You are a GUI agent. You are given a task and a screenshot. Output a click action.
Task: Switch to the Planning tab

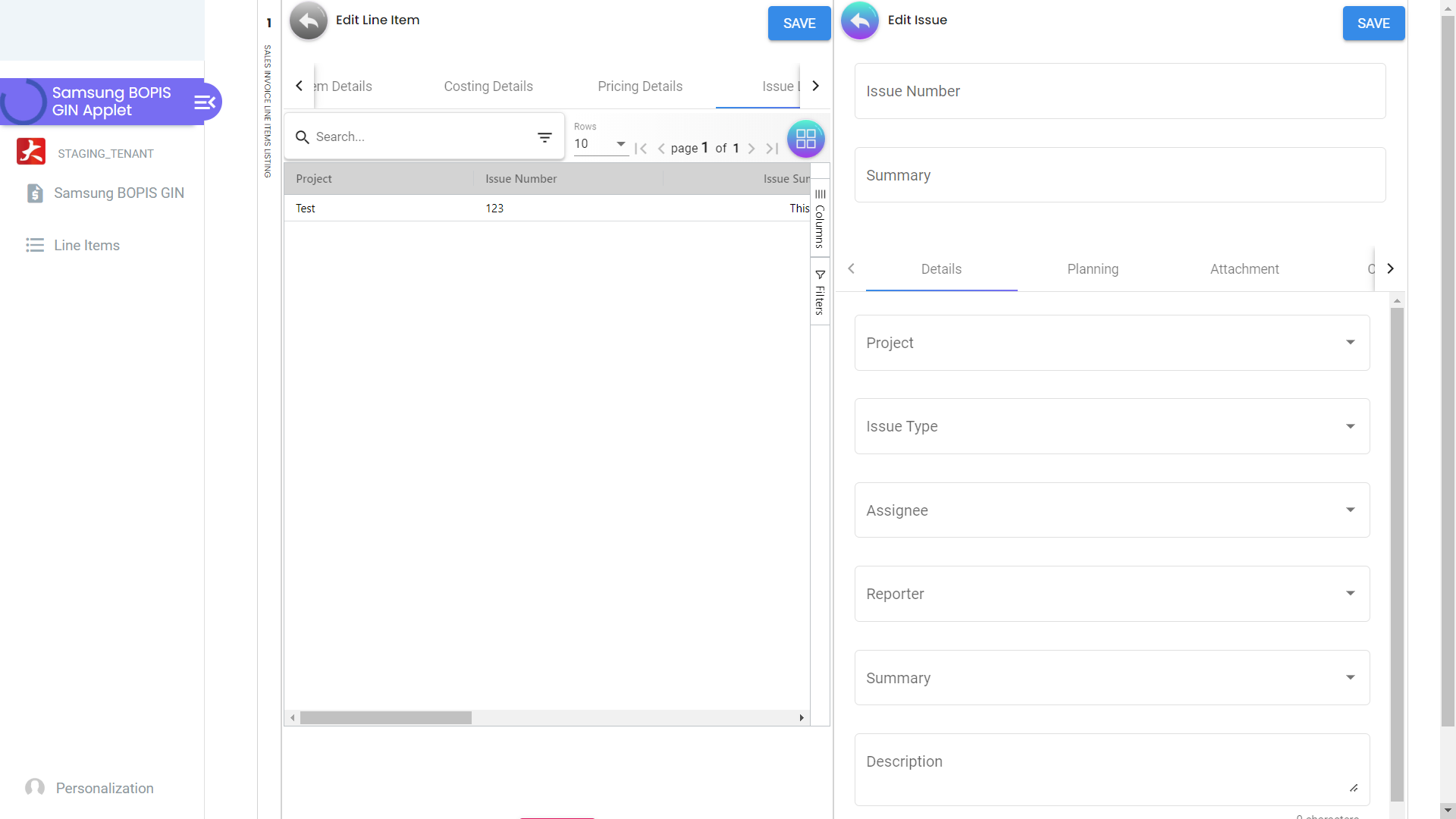point(1092,269)
